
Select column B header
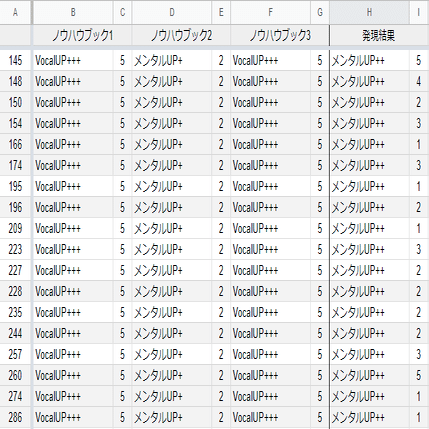73,12
